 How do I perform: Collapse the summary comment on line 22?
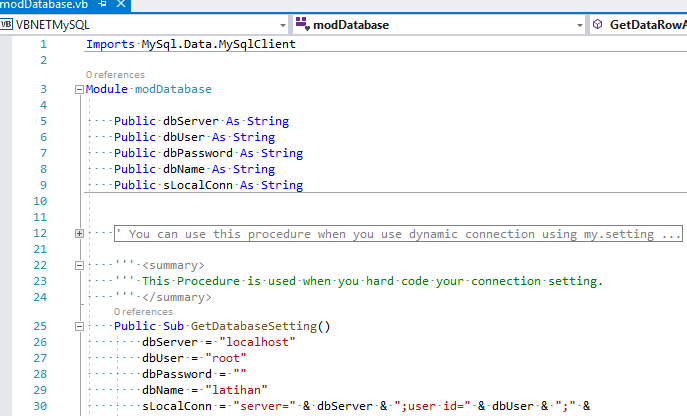point(79,266)
